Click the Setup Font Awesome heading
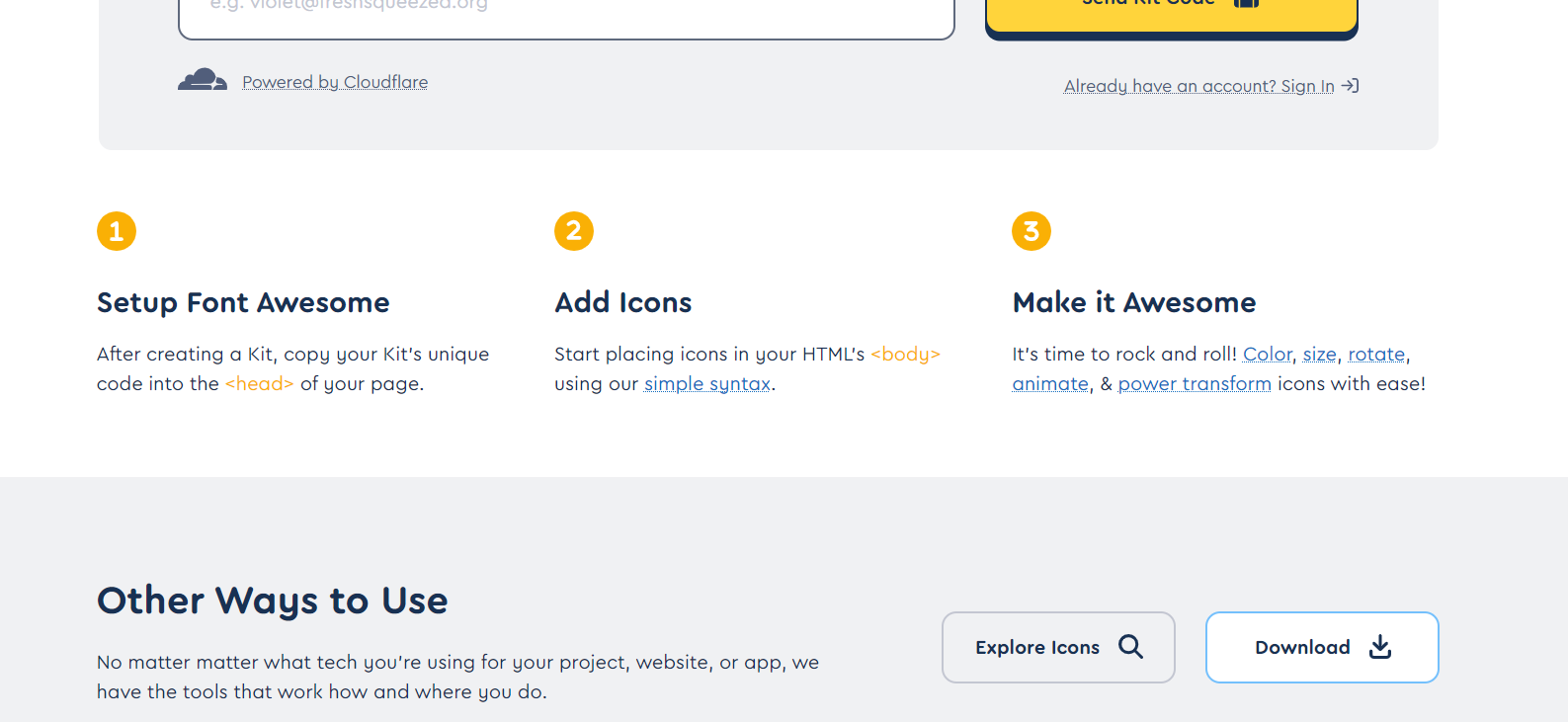This screenshot has height=722, width=1568. coord(243,302)
